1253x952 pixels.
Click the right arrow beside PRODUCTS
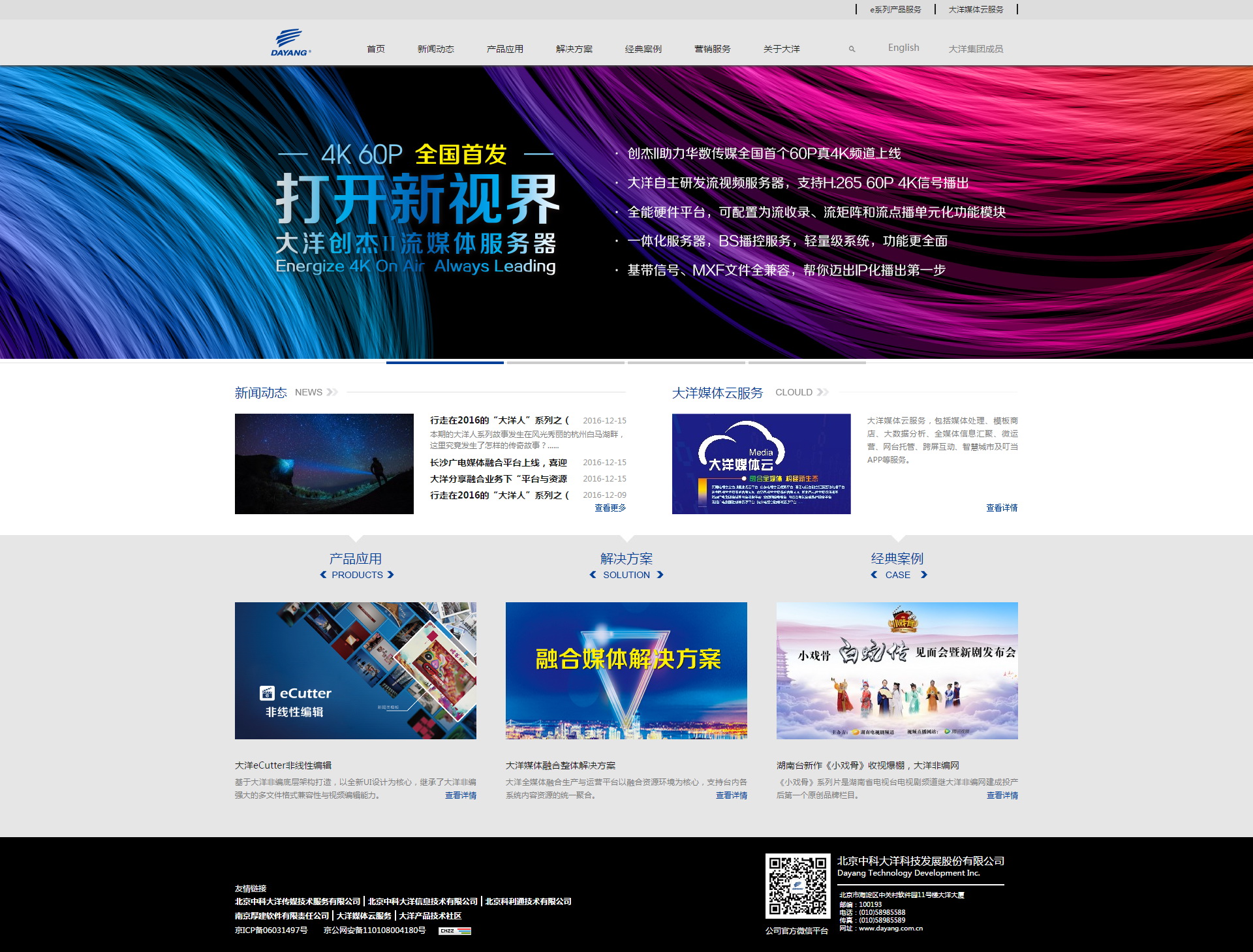pos(391,575)
